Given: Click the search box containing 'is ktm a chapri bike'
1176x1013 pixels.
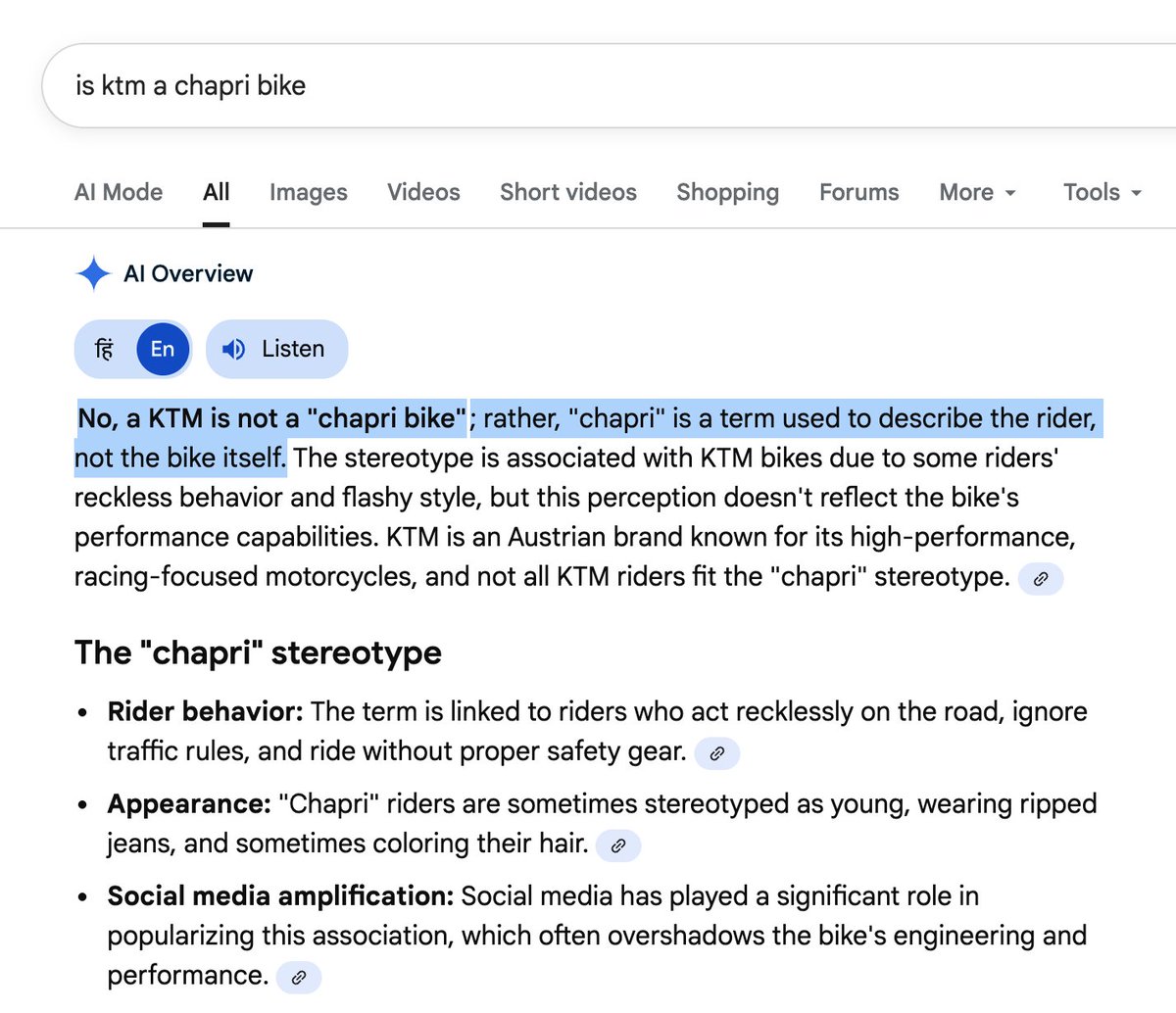Looking at the screenshot, I should [608, 86].
